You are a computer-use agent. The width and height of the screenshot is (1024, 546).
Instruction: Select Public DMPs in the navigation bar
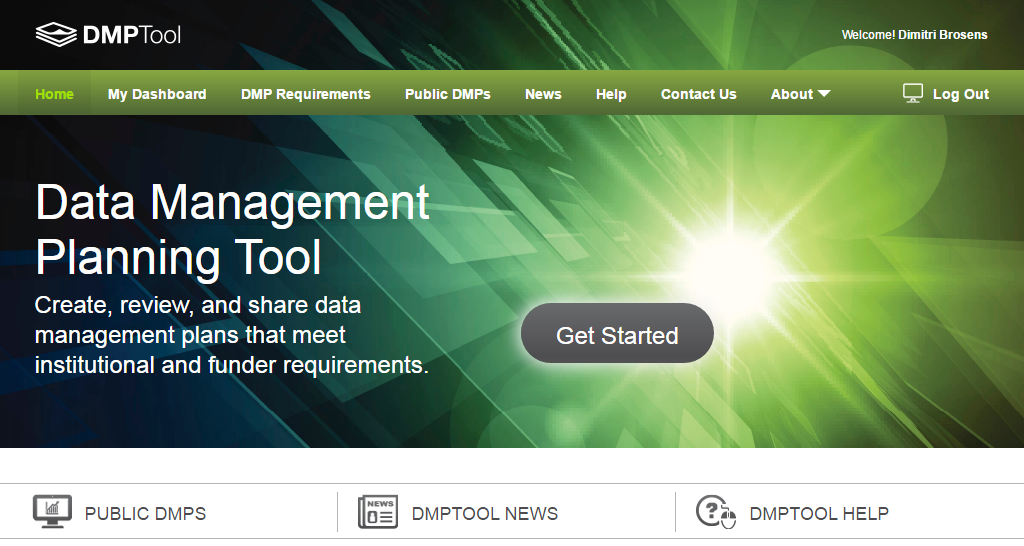click(x=447, y=94)
